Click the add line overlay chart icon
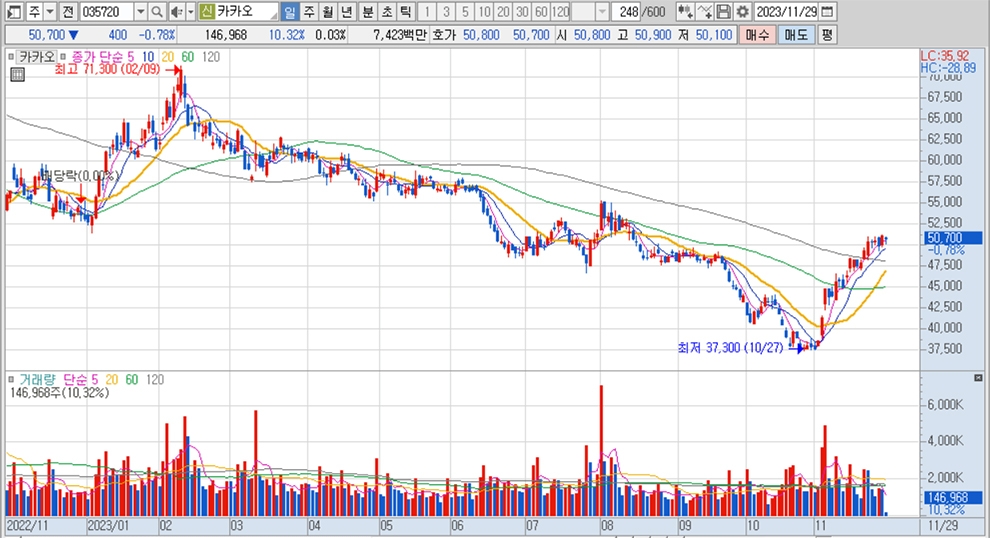 click(x=705, y=11)
